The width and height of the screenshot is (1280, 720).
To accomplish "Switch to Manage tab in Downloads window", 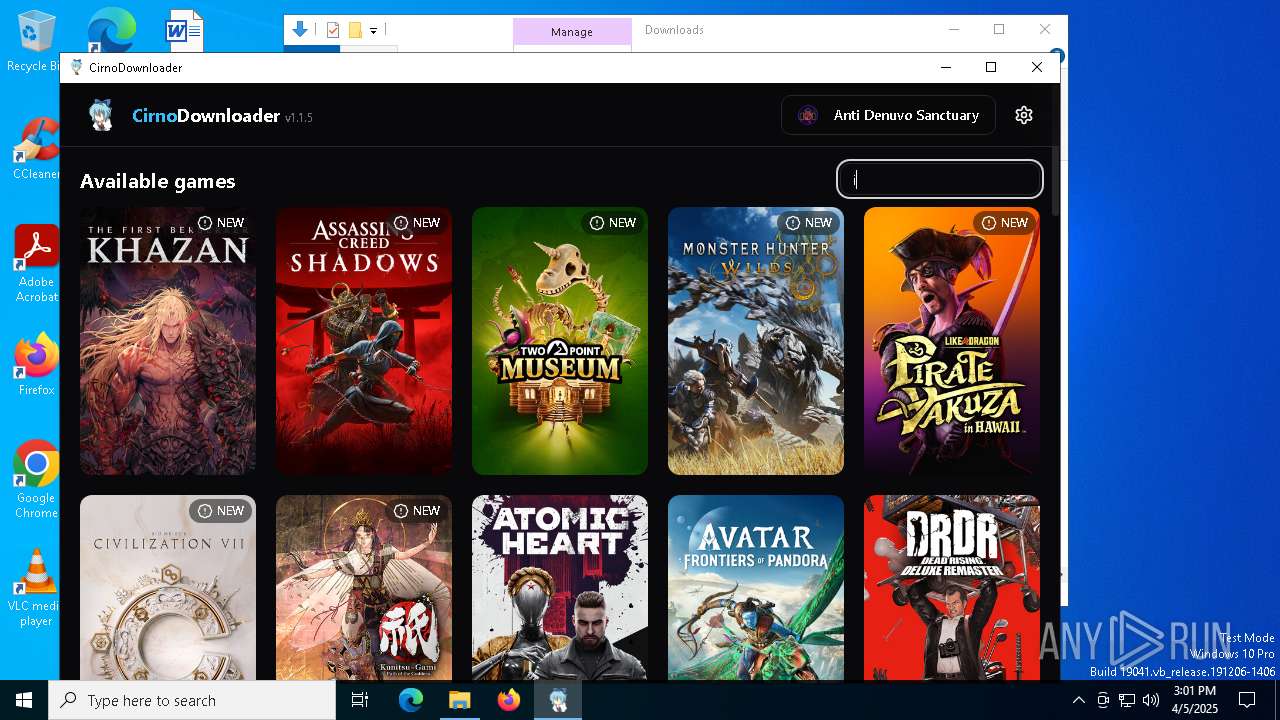I will [x=572, y=32].
